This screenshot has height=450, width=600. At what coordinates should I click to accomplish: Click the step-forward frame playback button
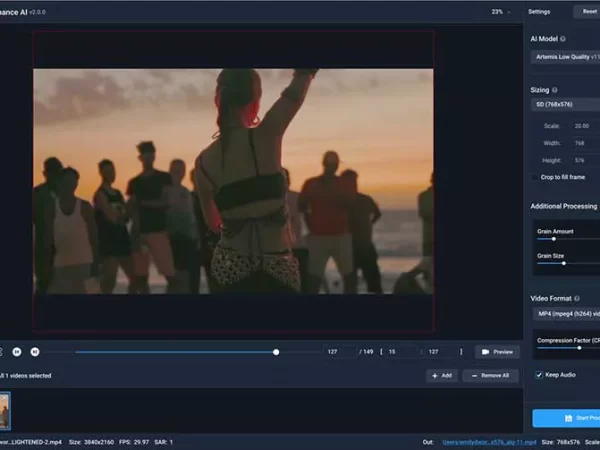tap(35, 352)
